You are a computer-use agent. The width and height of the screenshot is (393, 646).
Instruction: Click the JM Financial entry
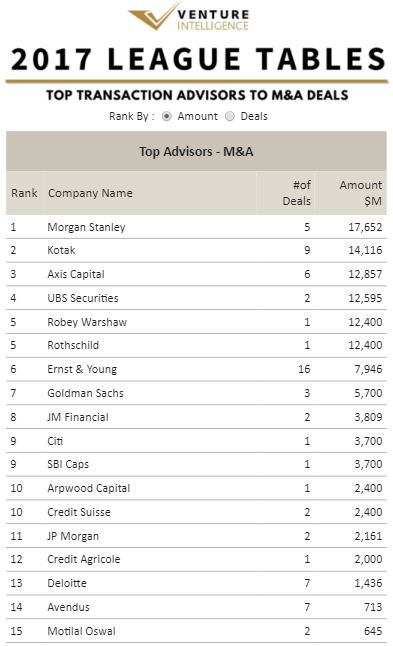click(78, 417)
